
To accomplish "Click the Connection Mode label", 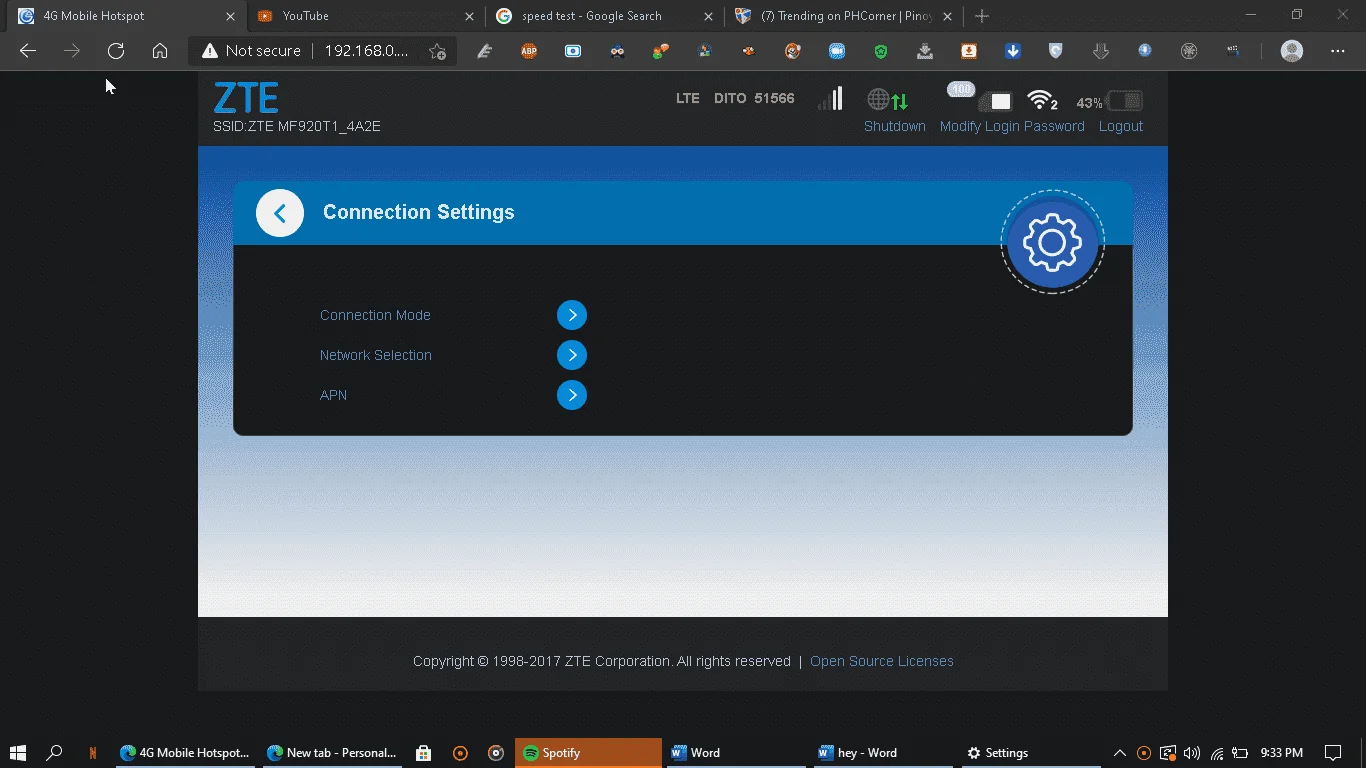I will (x=375, y=315).
